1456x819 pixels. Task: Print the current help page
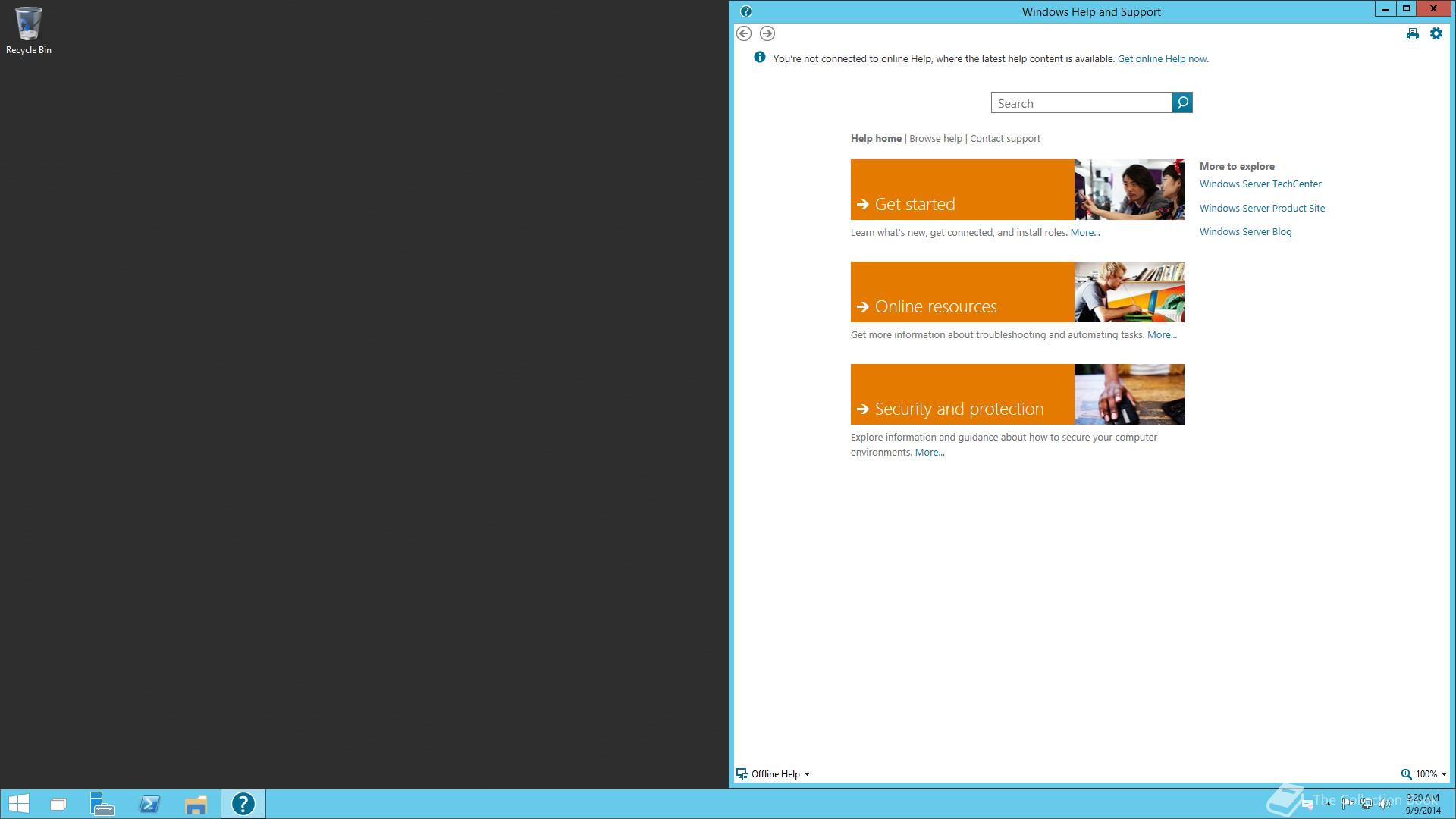tap(1412, 33)
